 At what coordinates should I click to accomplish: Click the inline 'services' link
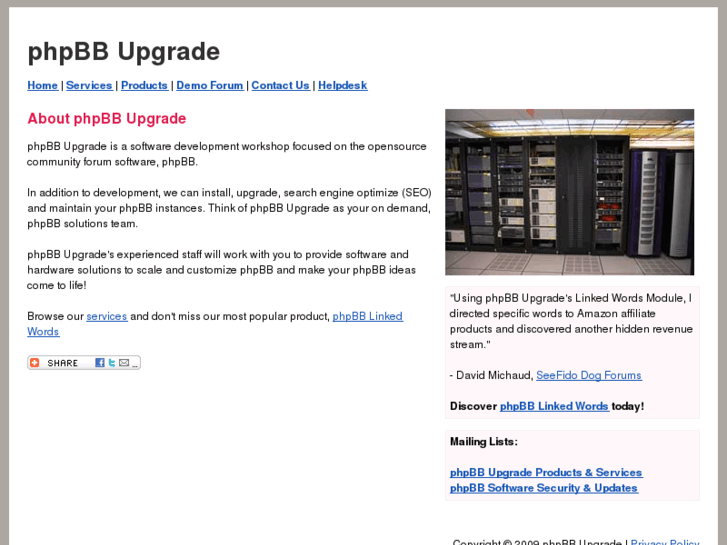[107, 316]
